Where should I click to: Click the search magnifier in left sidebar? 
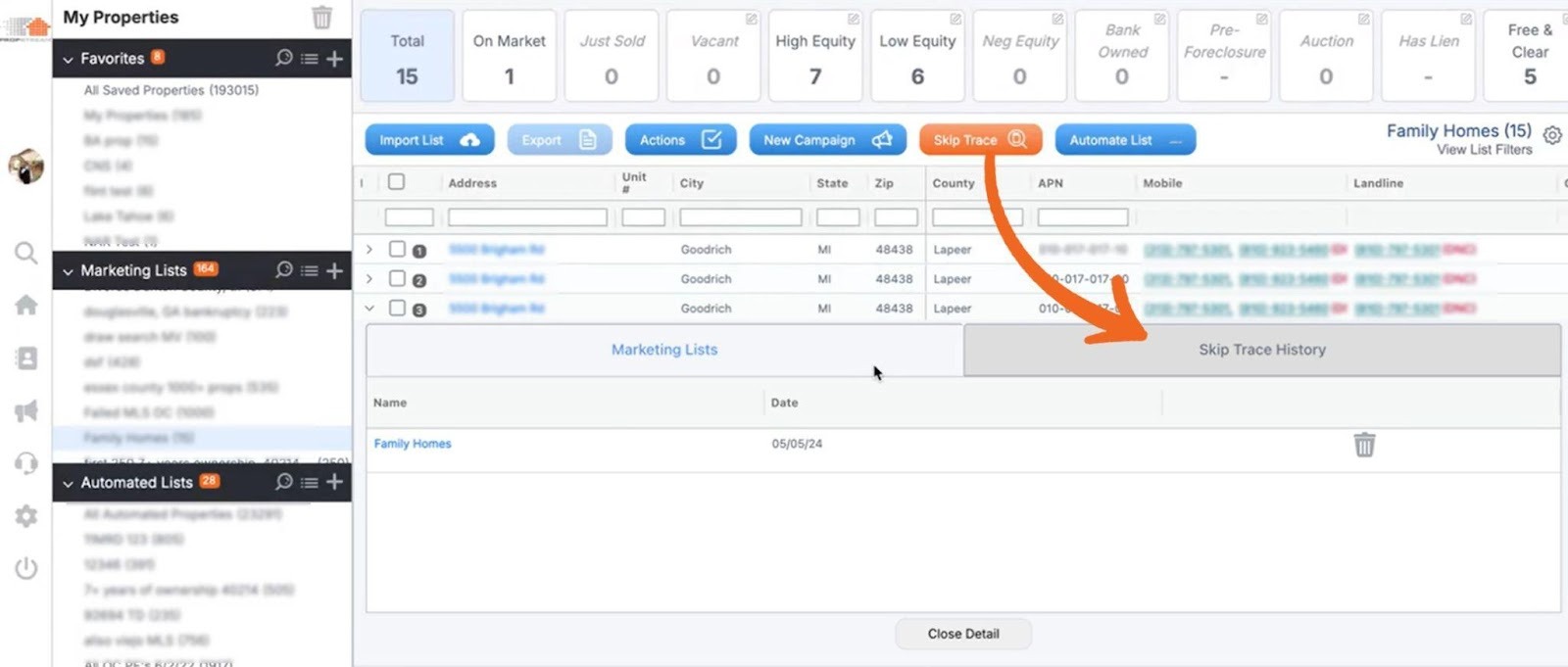pos(26,254)
